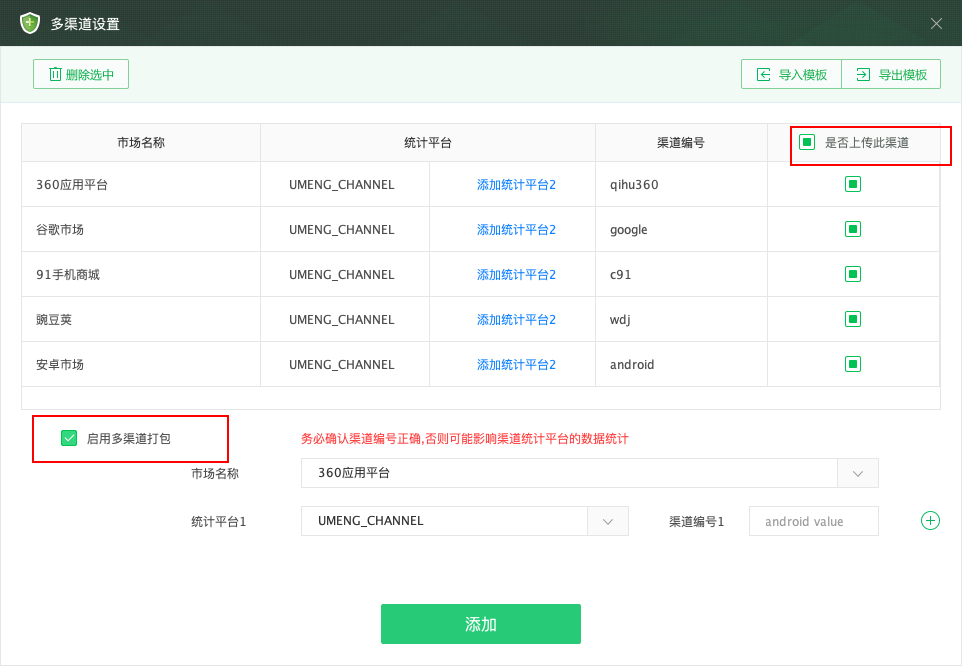
Task: Click the import arrow icon beside 导入模板
Action: (x=763, y=74)
